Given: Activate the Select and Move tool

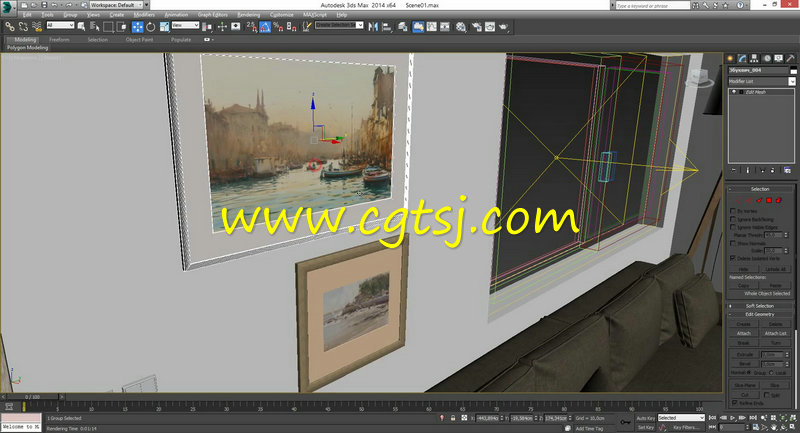Looking at the screenshot, I should 137,27.
